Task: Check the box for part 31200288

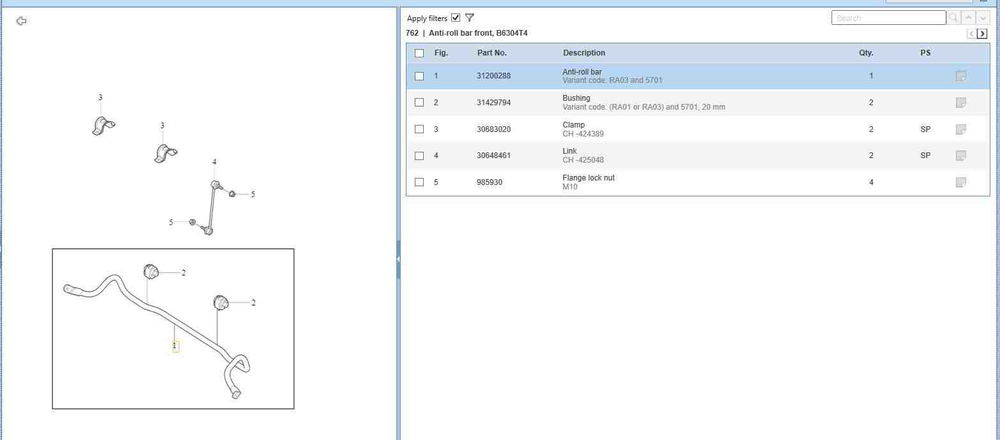Action: click(419, 76)
